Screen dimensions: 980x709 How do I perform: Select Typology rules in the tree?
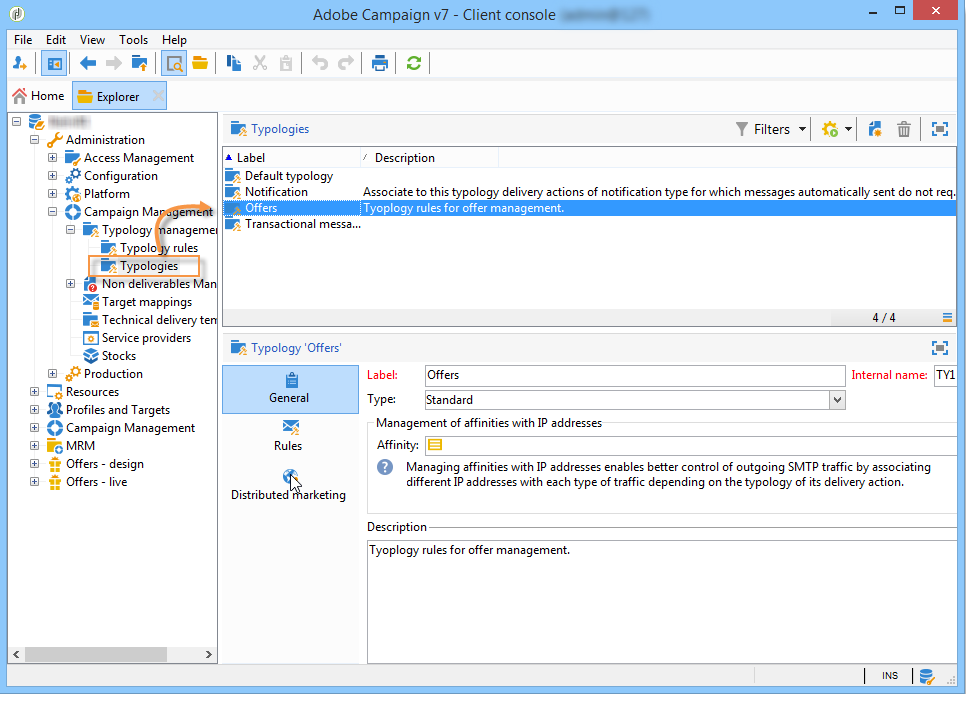(x=159, y=248)
